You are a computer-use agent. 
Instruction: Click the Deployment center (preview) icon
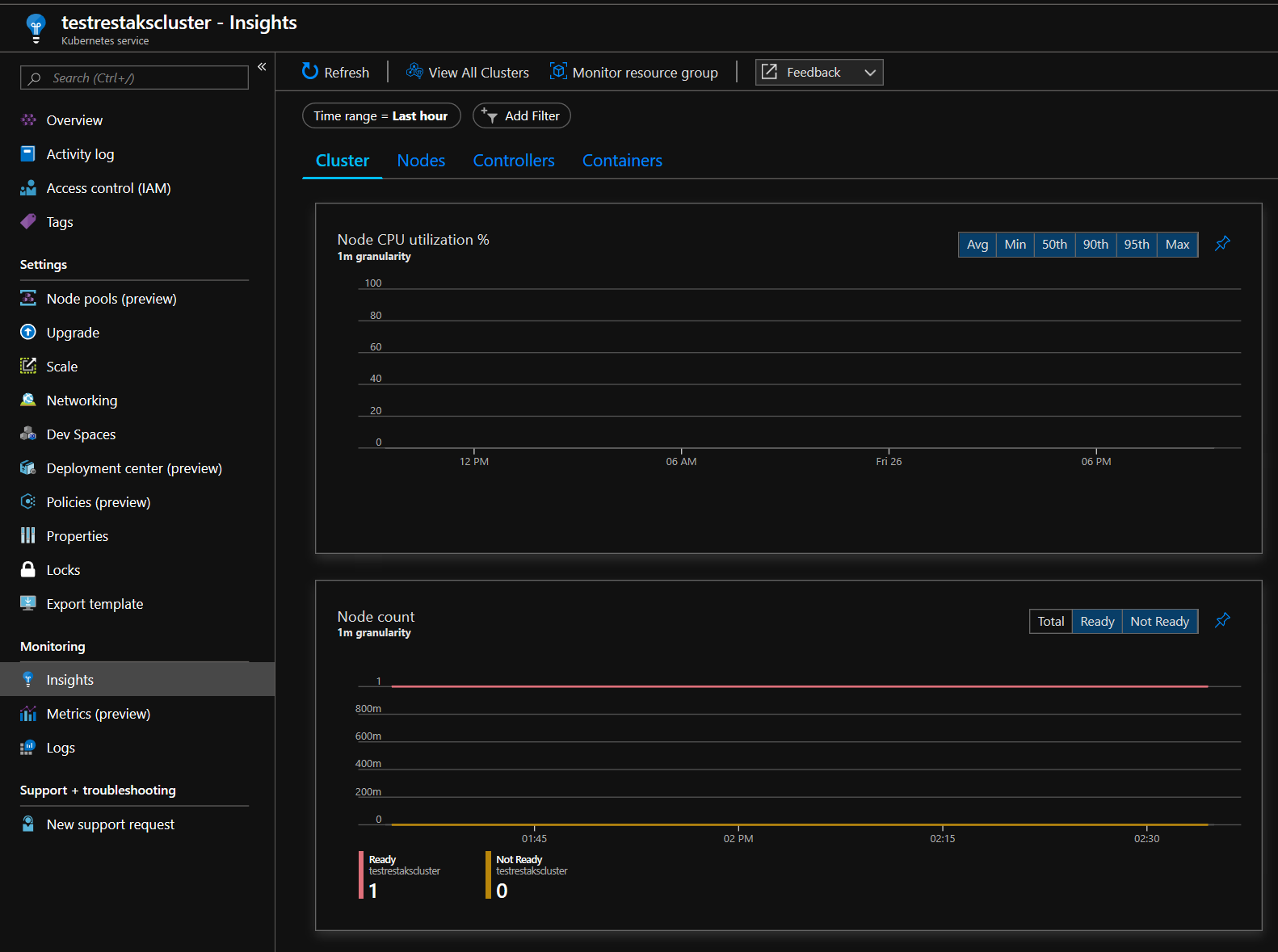click(x=28, y=468)
